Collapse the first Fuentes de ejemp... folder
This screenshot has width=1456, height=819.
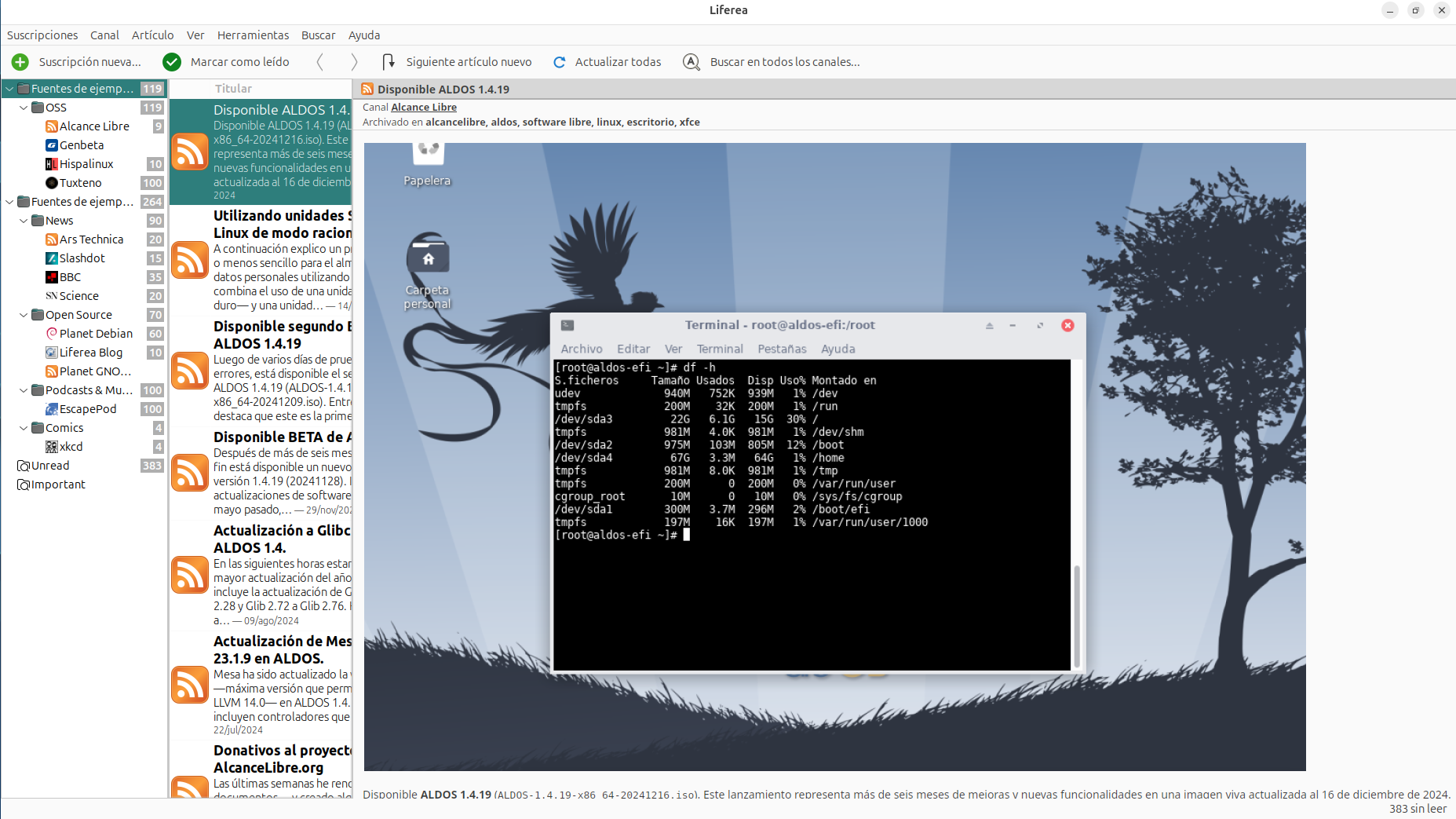point(9,89)
